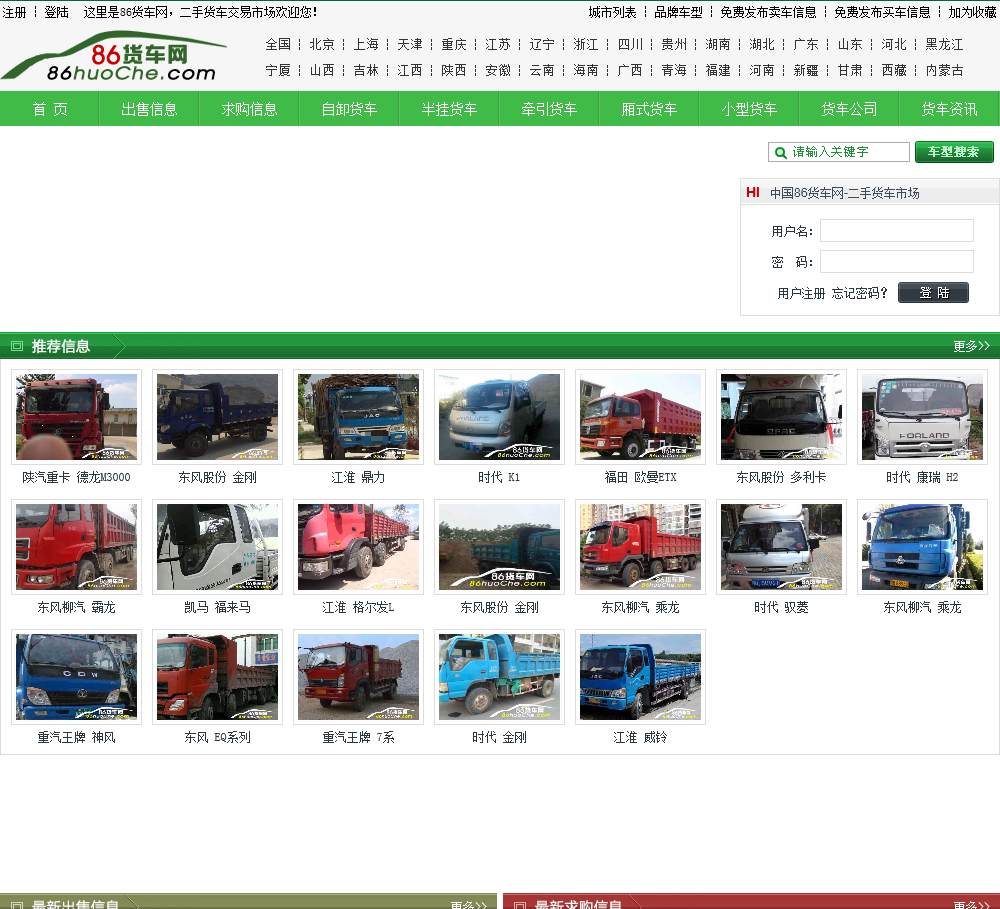Open the 小型货车 navigation tab
The width and height of the screenshot is (1000, 909).
[x=749, y=109]
